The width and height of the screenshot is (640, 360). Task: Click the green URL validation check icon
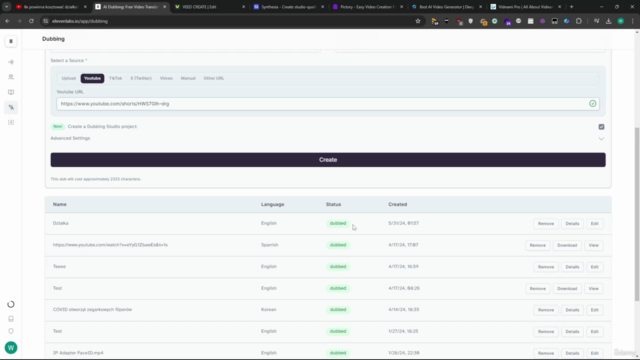click(593, 104)
